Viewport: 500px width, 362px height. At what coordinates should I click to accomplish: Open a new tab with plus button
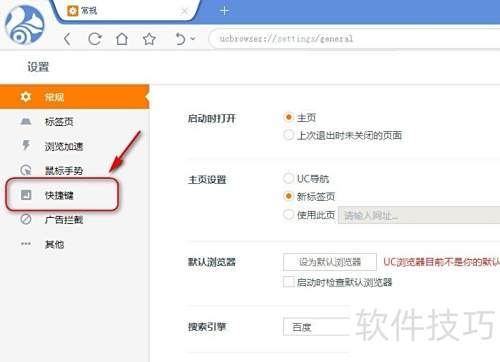[224, 11]
